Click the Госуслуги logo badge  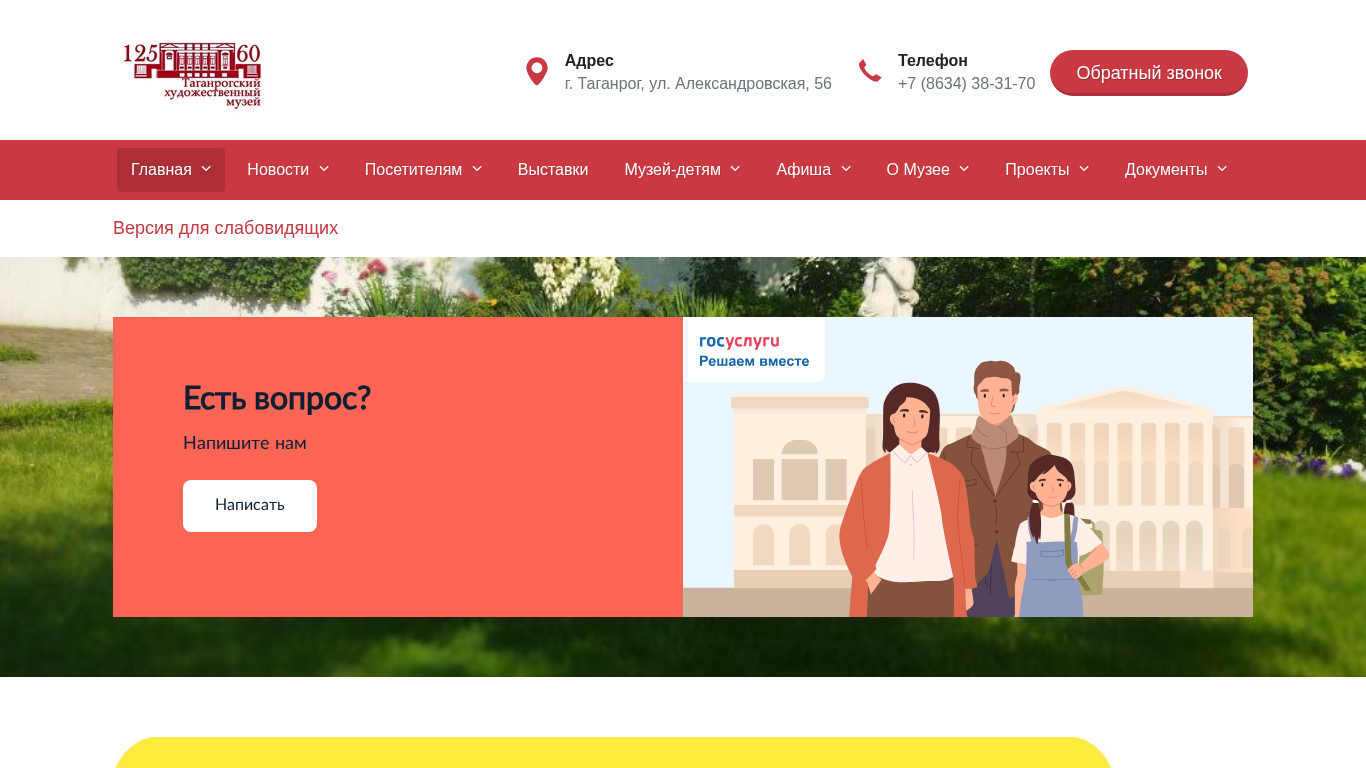tap(754, 350)
